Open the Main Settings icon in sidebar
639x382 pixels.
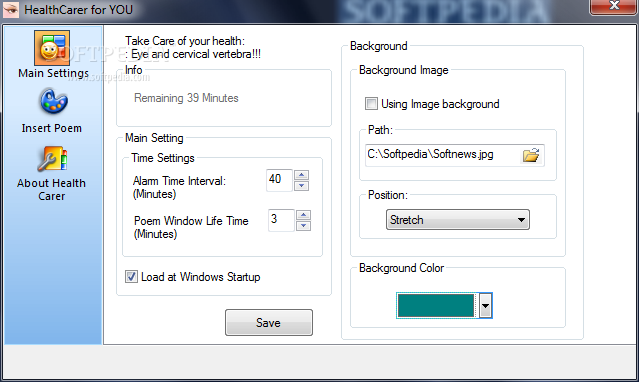(52, 48)
